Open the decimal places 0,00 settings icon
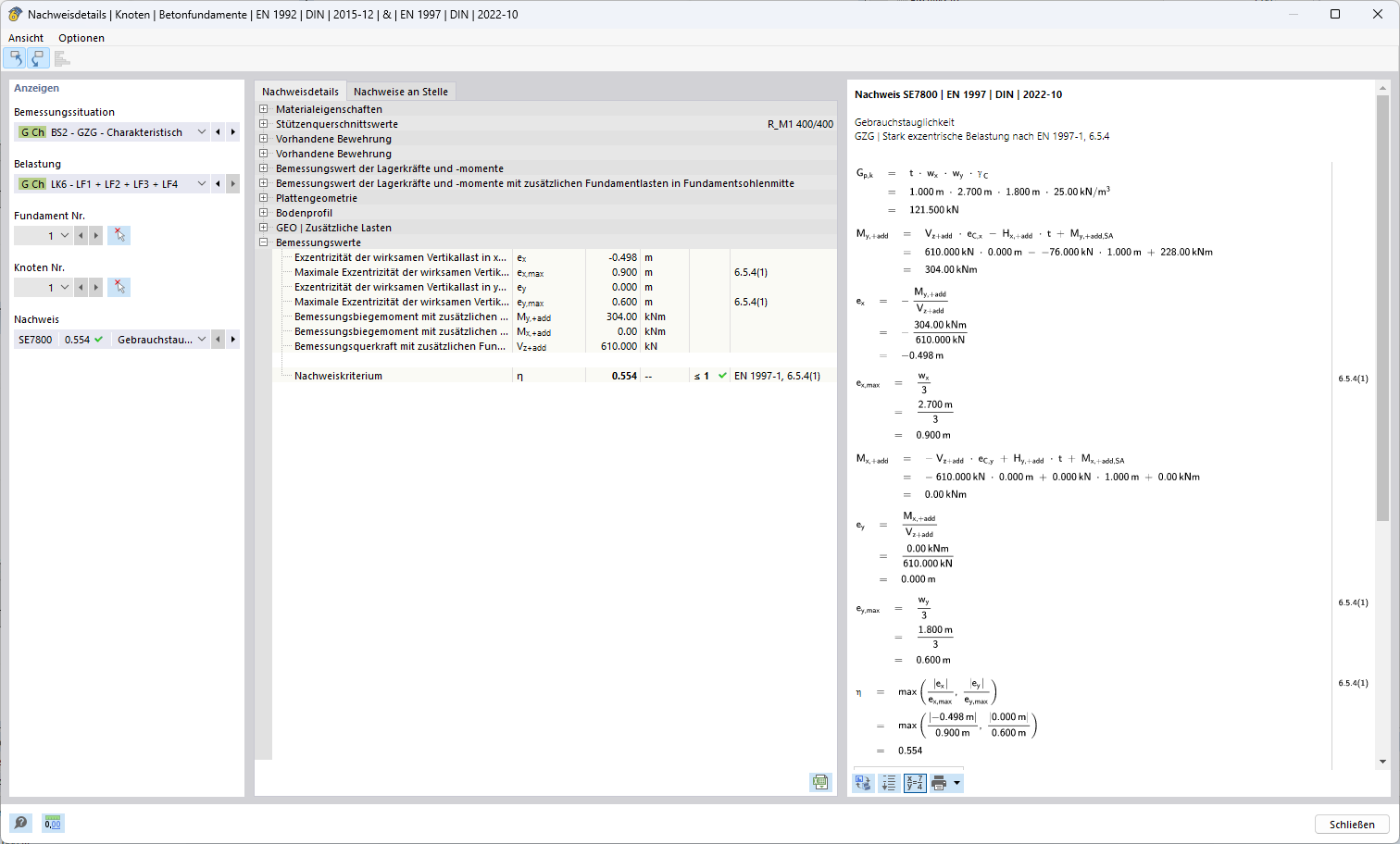This screenshot has height=844, width=1400. (53, 823)
